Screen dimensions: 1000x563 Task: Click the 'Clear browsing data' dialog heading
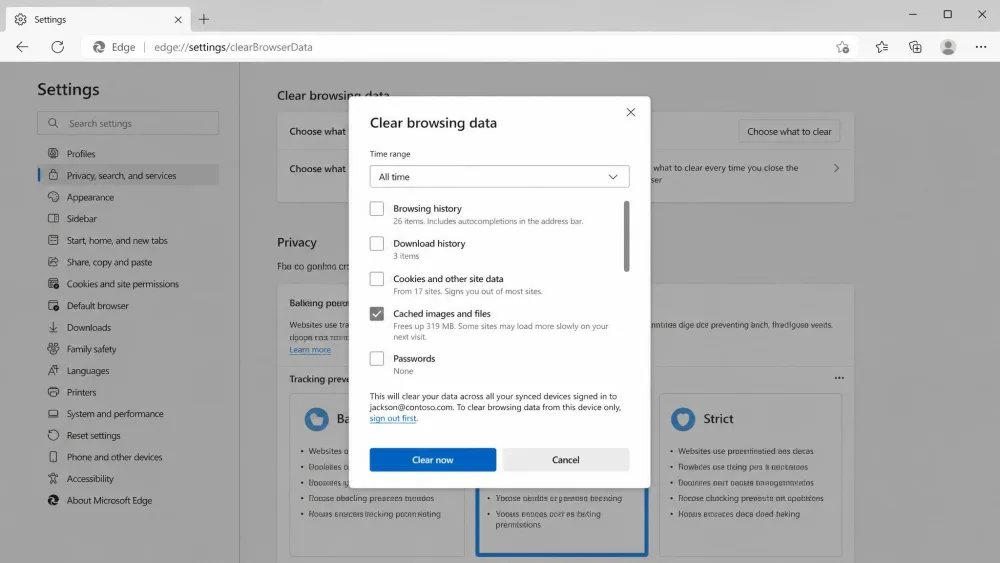(x=433, y=123)
